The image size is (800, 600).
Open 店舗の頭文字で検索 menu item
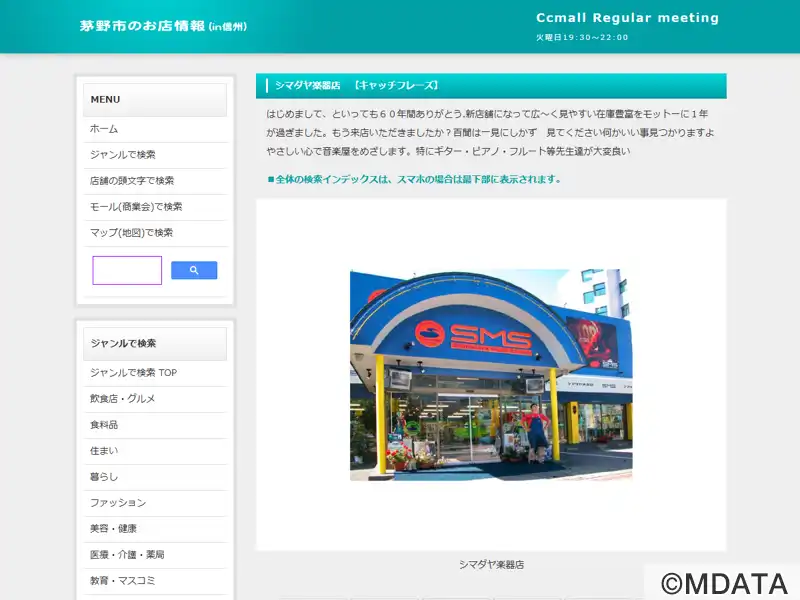click(x=155, y=181)
